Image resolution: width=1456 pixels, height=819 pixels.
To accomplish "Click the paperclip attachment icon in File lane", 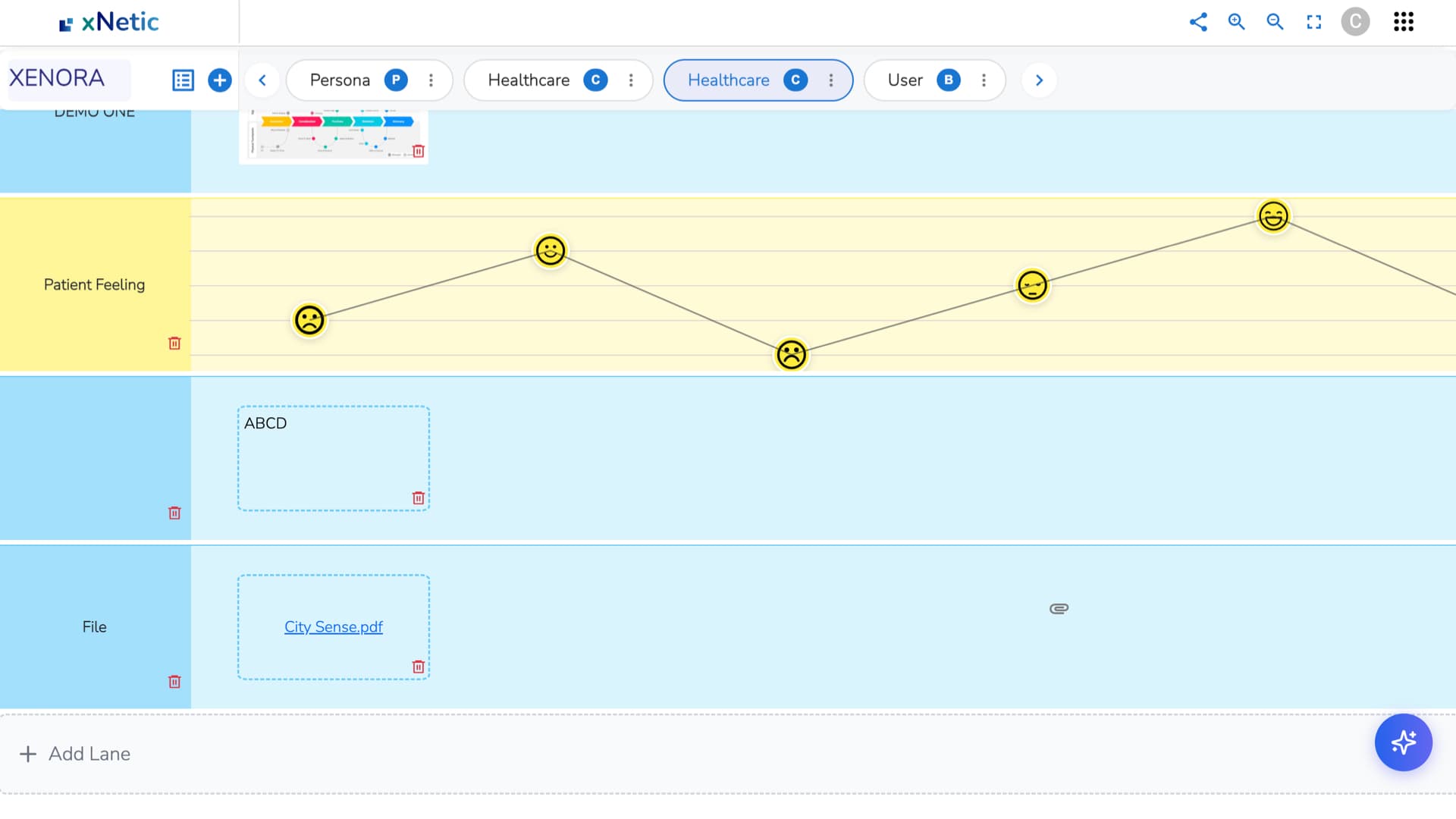I will (x=1059, y=608).
